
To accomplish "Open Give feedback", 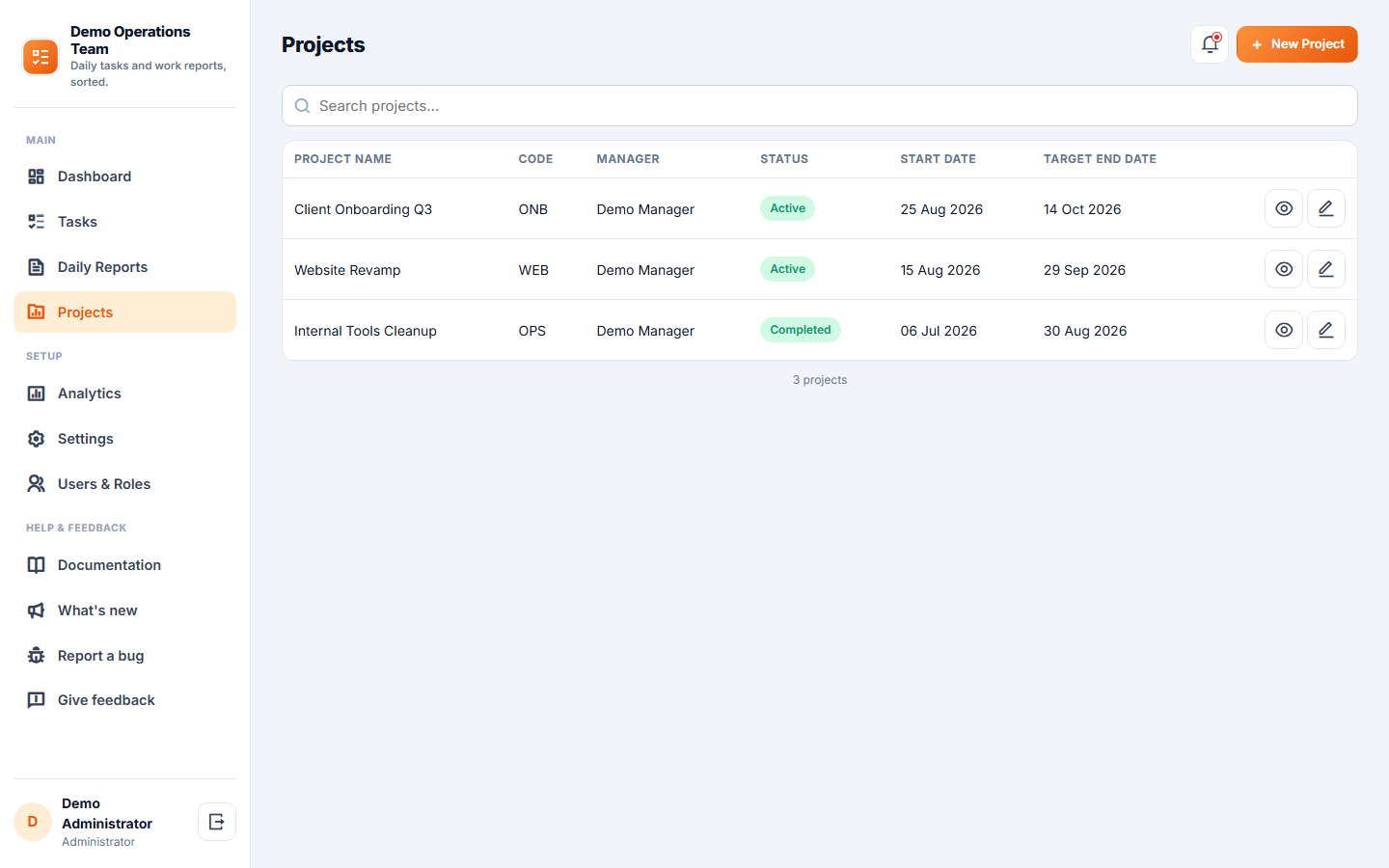I will 124,700.
